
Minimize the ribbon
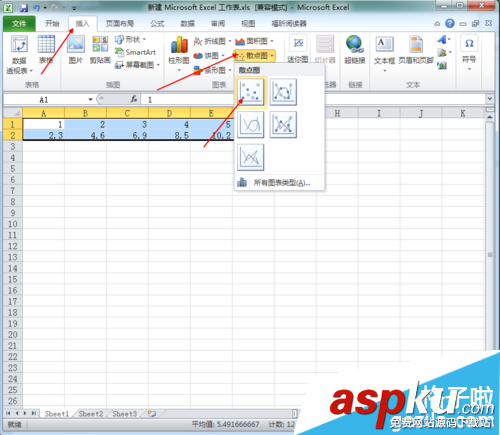pos(437,24)
